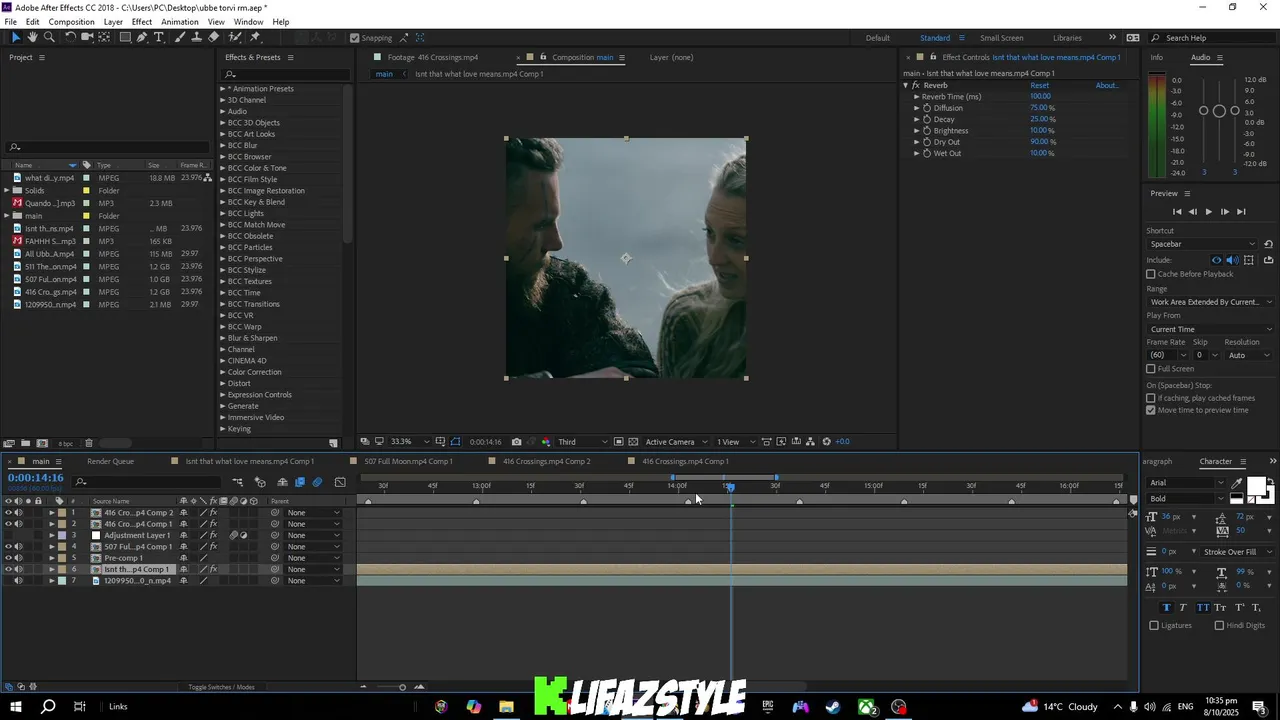This screenshot has height=720, width=1280.
Task: Click the white fill color swatch in Character
Action: click(1255, 486)
